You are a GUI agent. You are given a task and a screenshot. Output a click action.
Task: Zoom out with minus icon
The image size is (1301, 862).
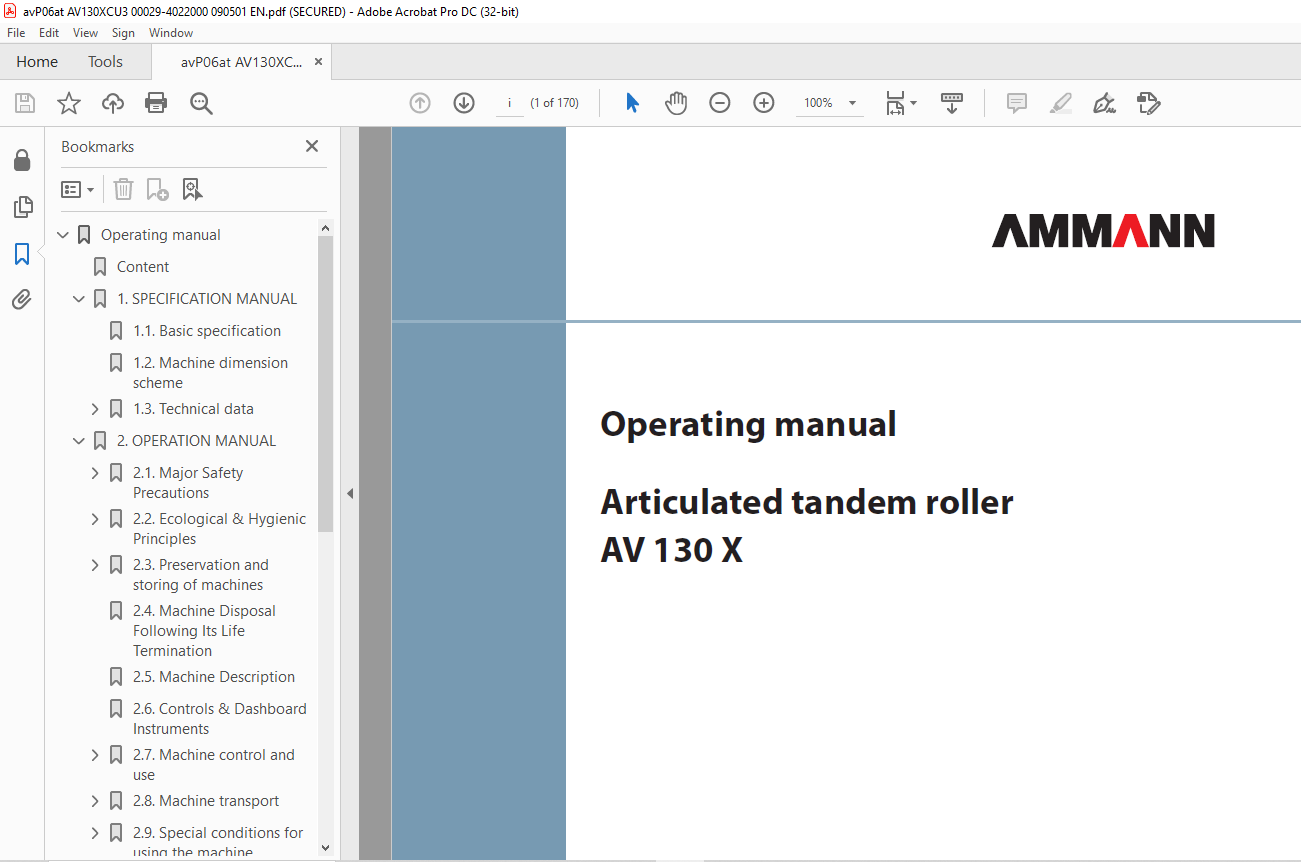point(720,103)
